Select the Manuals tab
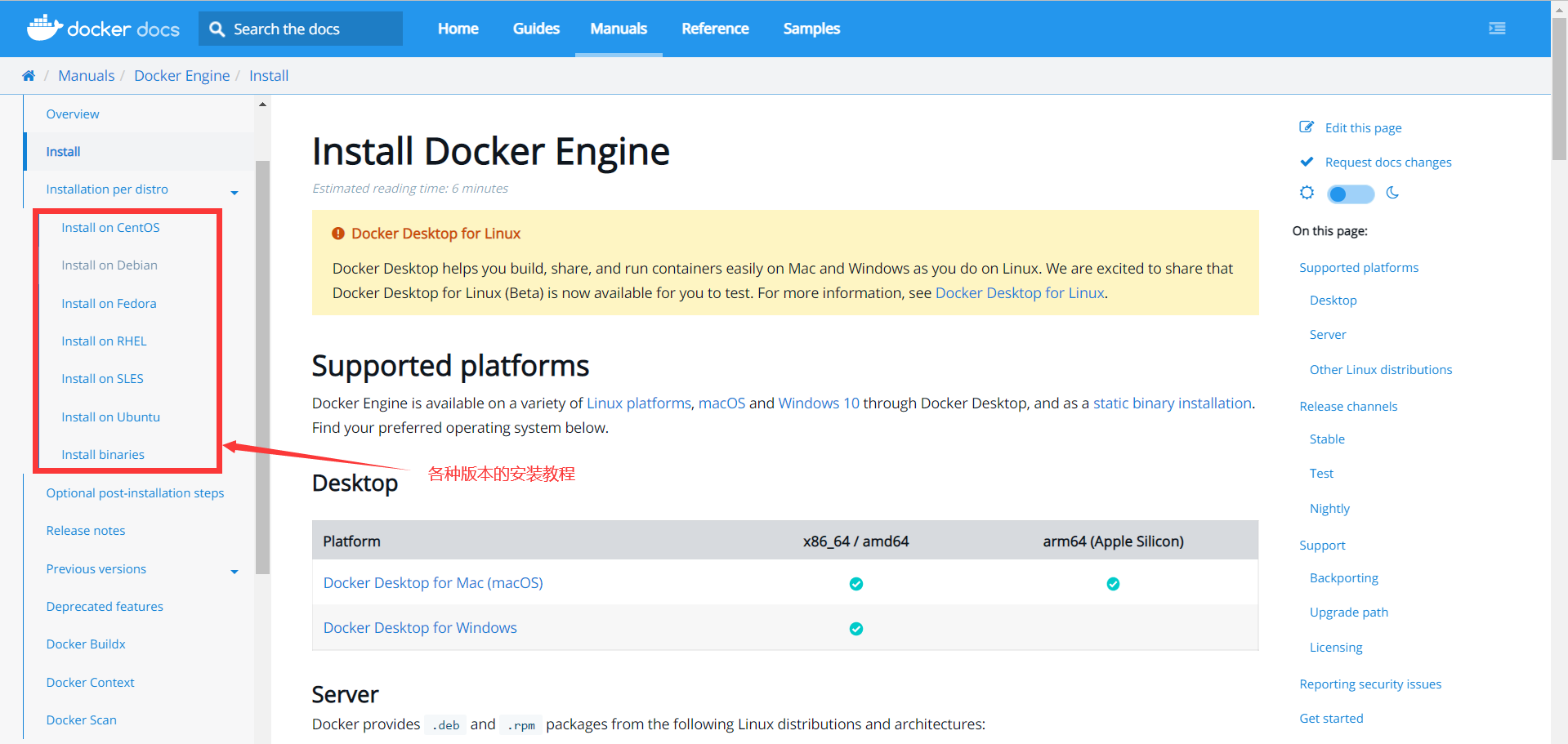The image size is (1568, 744). point(619,29)
